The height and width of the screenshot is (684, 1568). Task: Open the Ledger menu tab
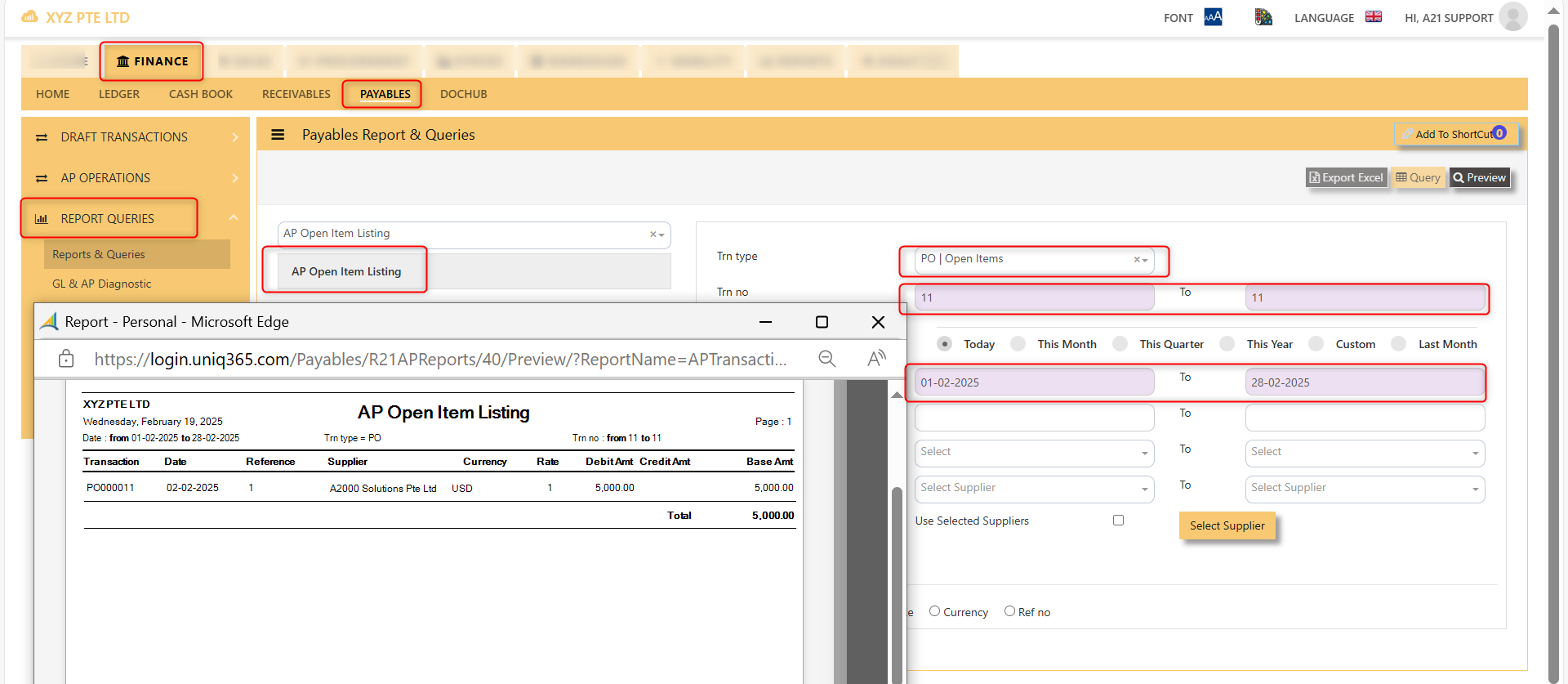pyautogui.click(x=119, y=94)
